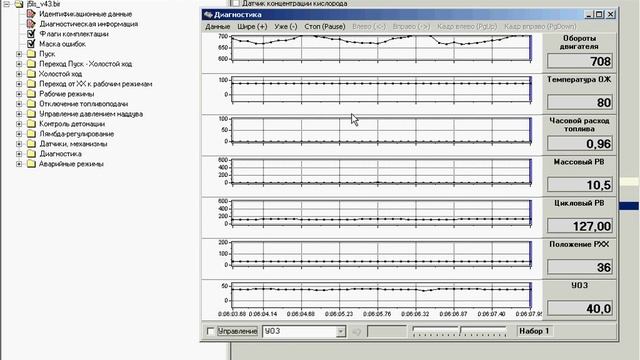Click the Влево (<-) menu item

(x=369, y=27)
